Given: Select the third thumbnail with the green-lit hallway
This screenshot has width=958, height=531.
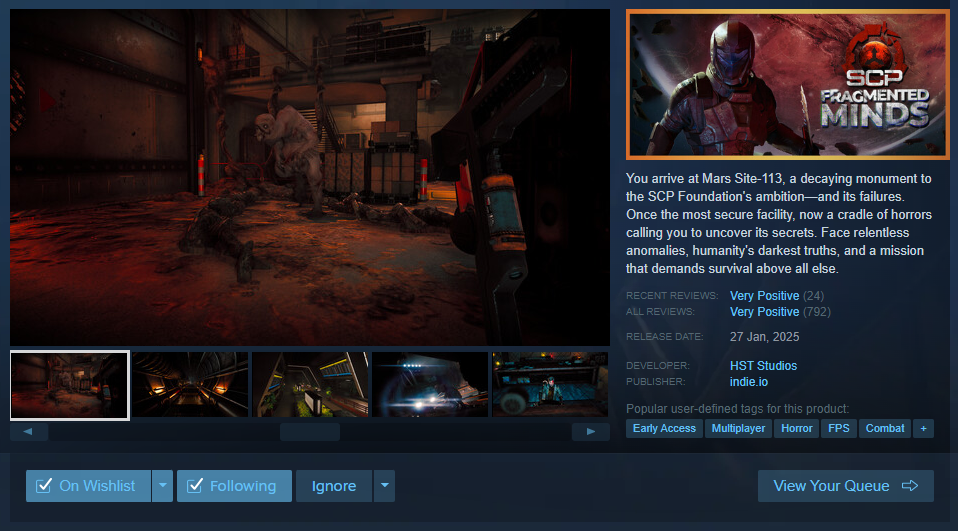Looking at the screenshot, I should (x=310, y=384).
